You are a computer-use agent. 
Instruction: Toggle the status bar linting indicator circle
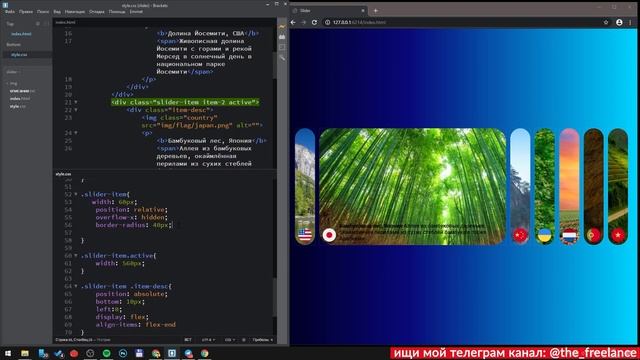[244, 340]
